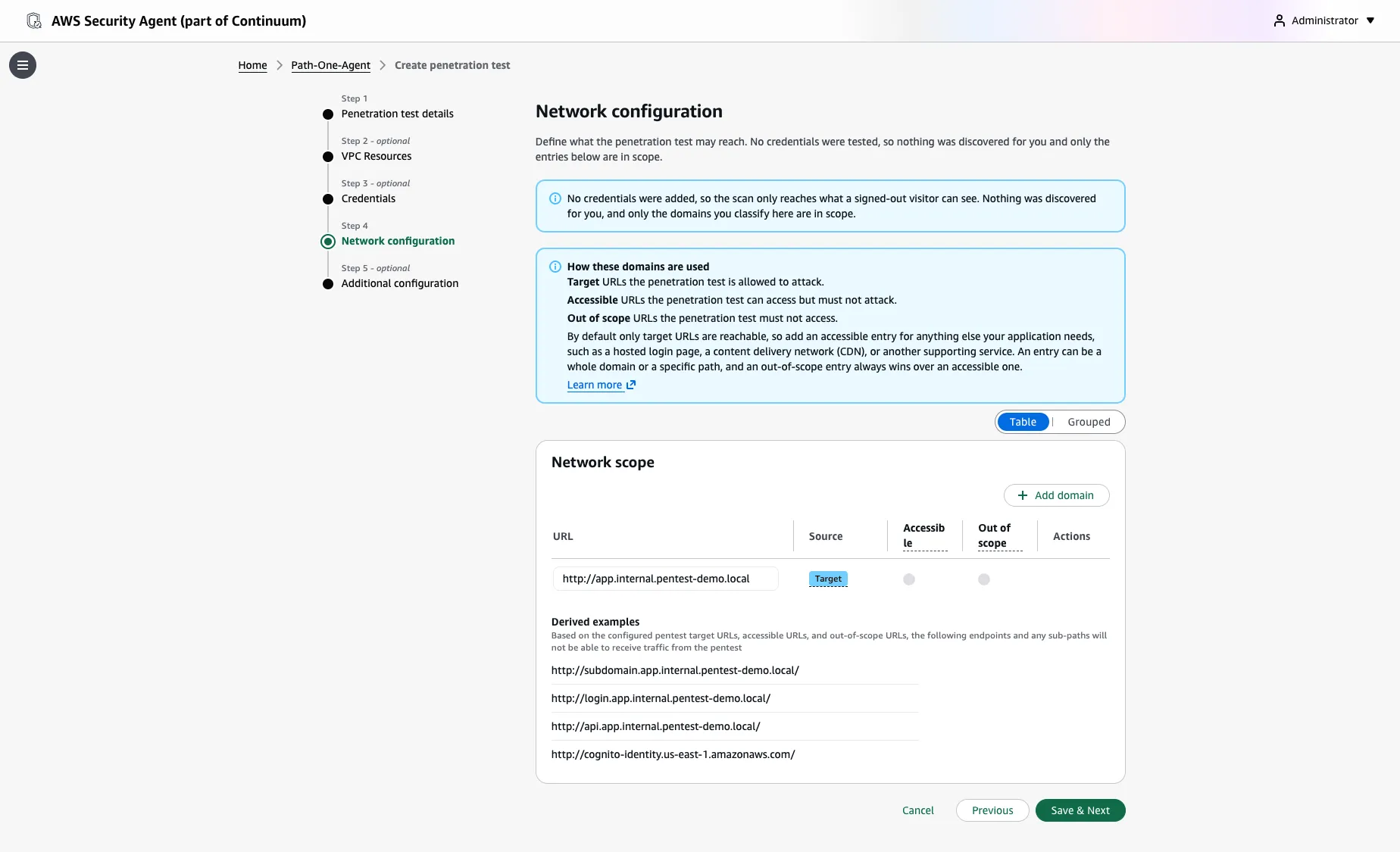
Task: Click the info icon beside How these domains are used
Action: pyautogui.click(x=555, y=267)
